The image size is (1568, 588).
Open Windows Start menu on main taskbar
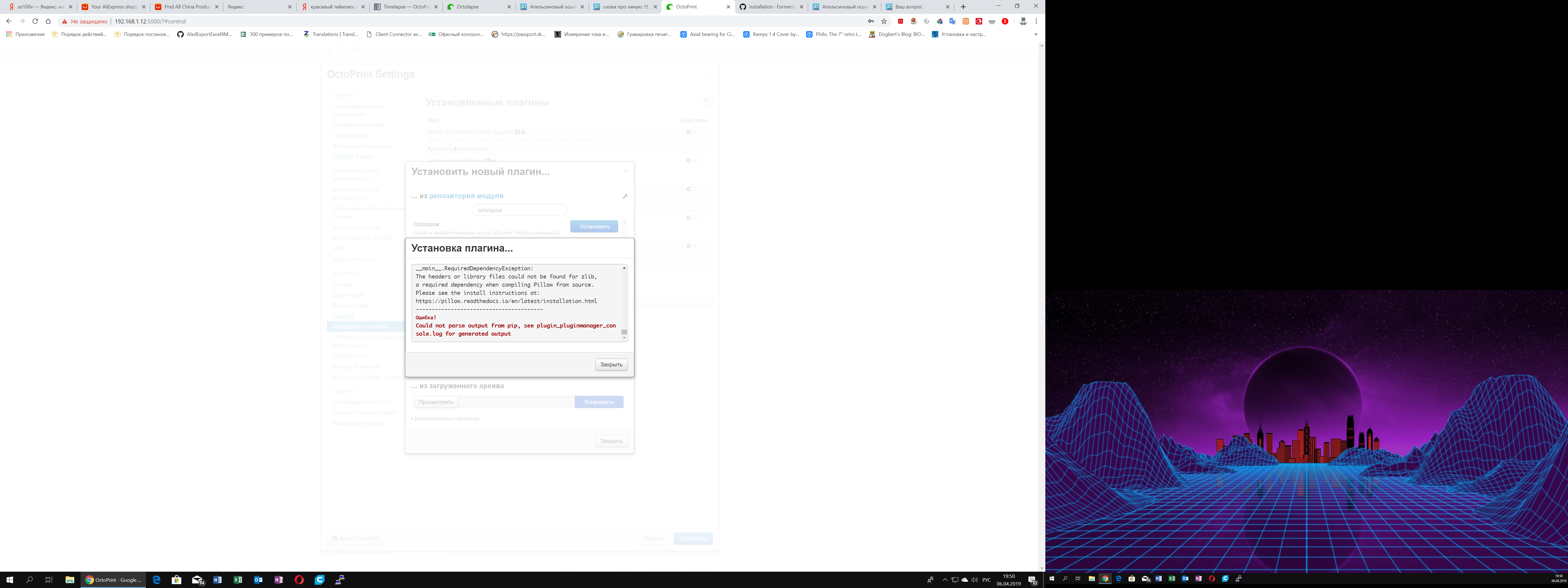[x=9, y=580]
